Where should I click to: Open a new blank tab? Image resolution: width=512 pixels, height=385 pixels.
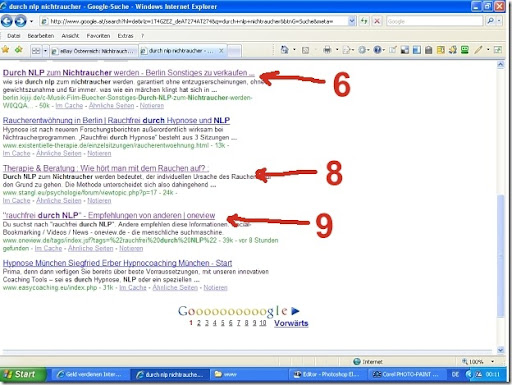click(x=235, y=51)
